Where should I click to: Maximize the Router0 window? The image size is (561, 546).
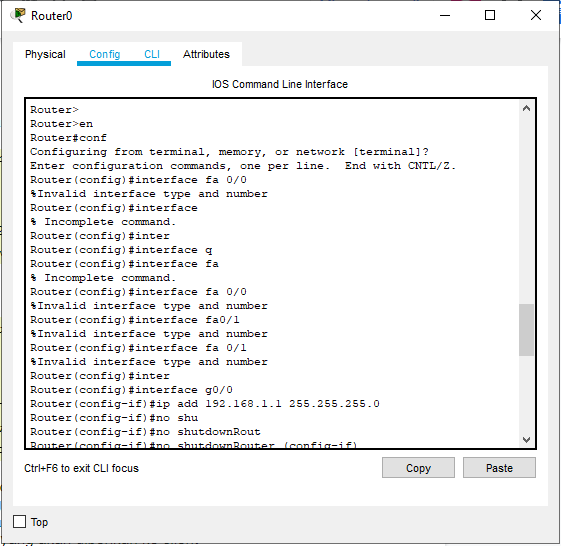coord(490,15)
